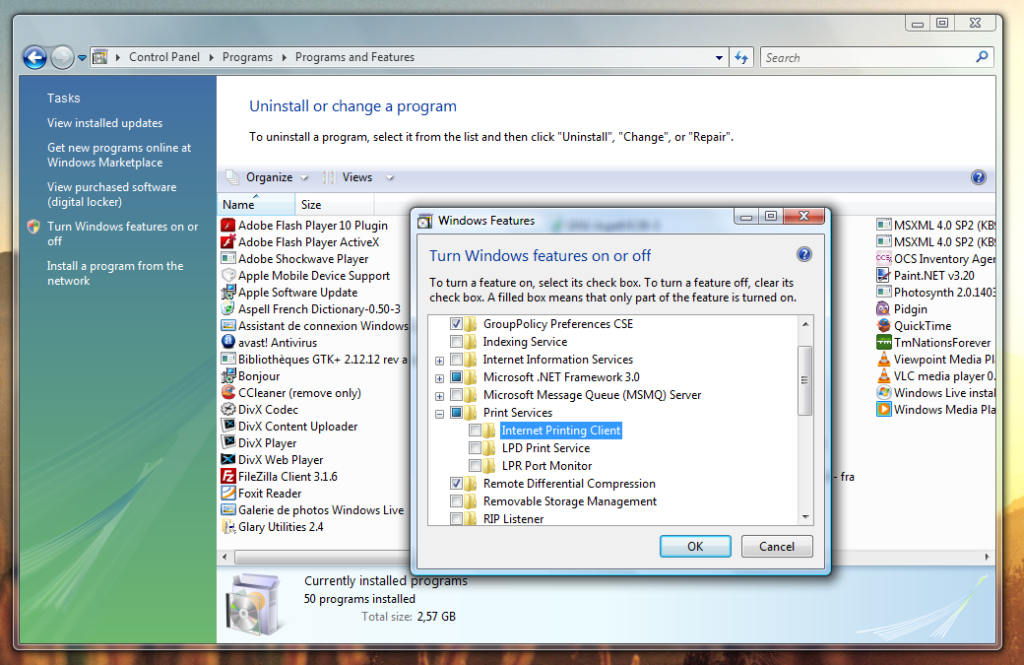Enable Removable Storage Management checkbox

(456, 501)
